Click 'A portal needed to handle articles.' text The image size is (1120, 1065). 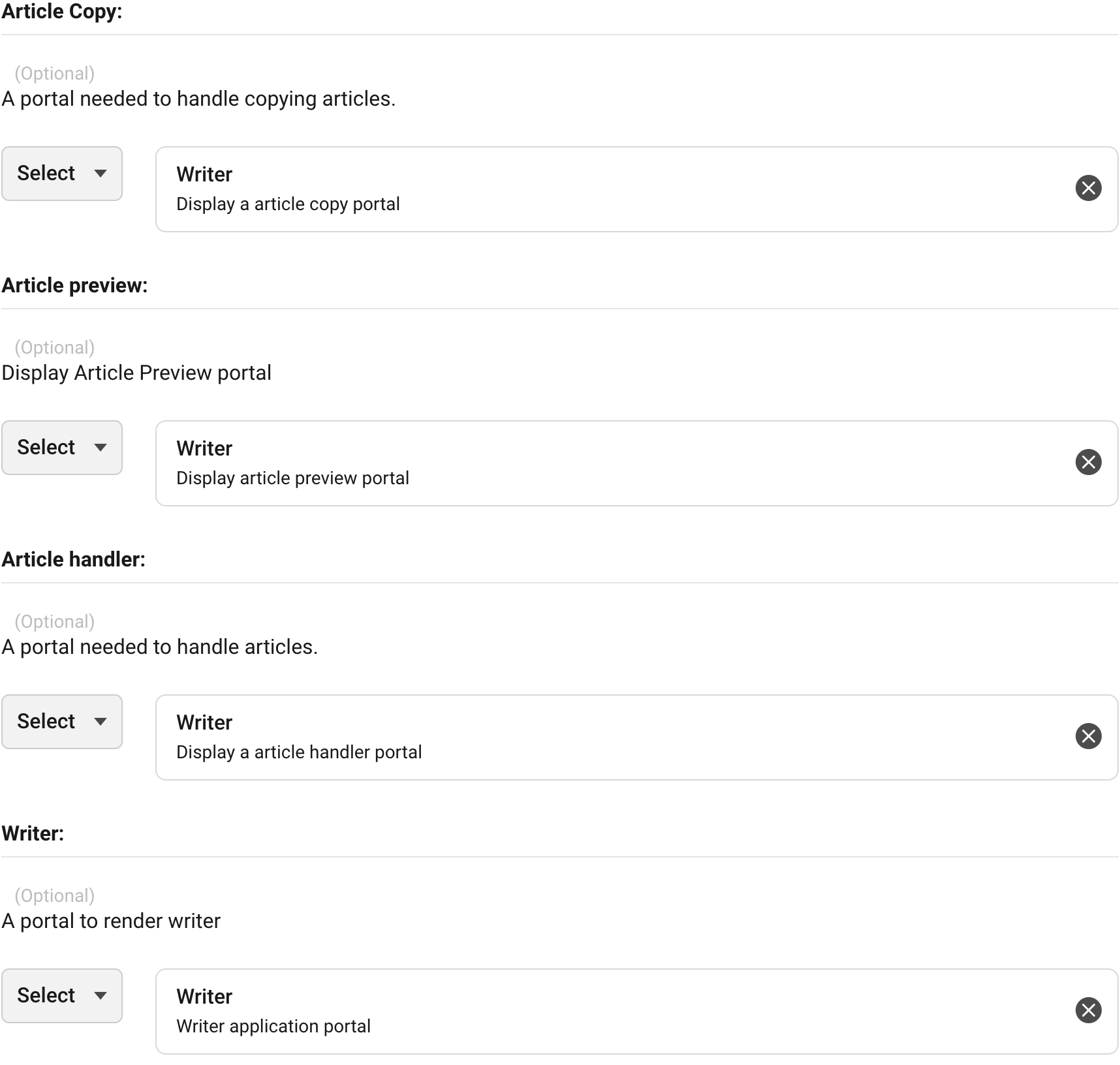[x=160, y=647]
